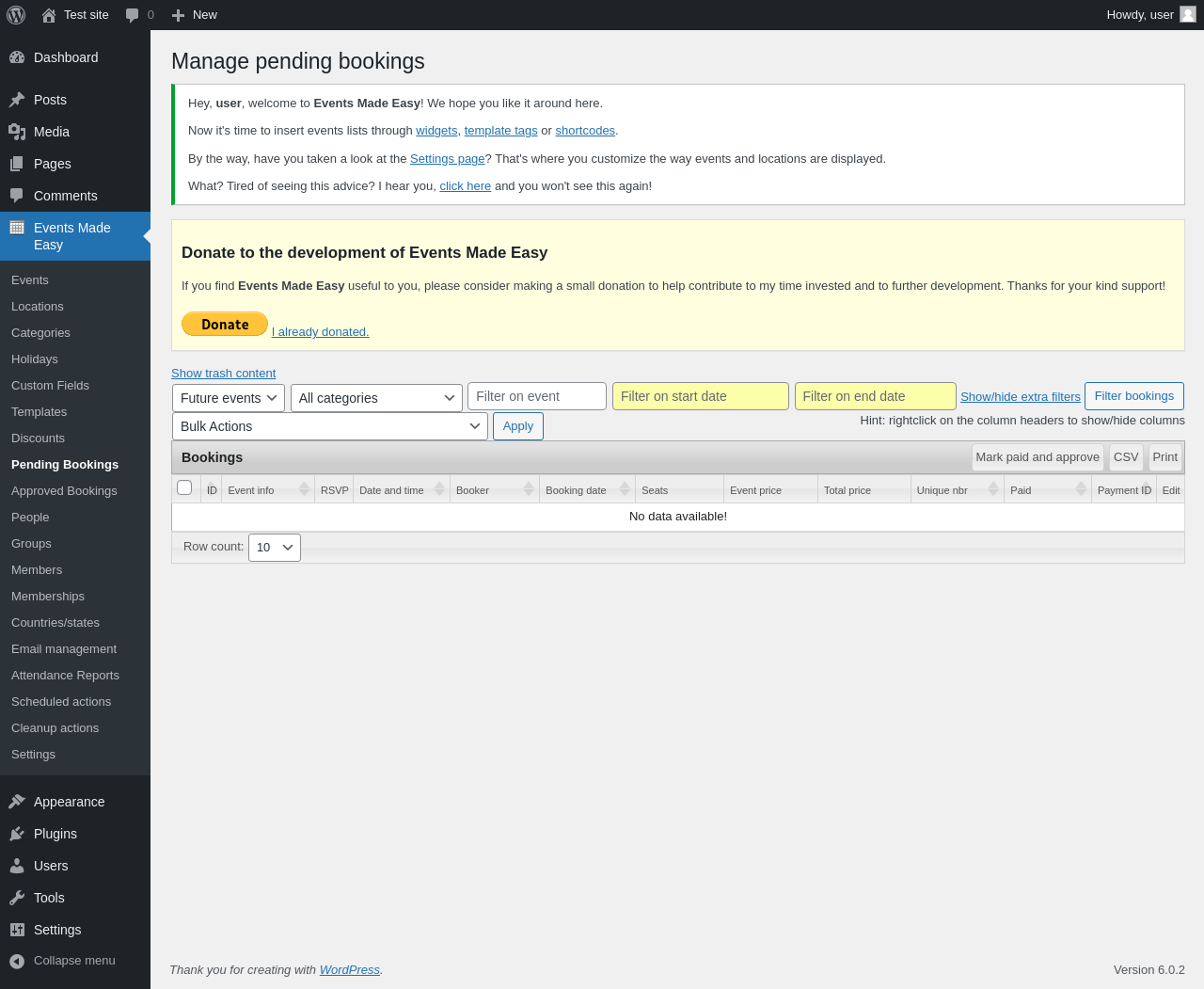Open Approved Bookings submenu item
The width and height of the screenshot is (1204, 989).
[x=64, y=491]
